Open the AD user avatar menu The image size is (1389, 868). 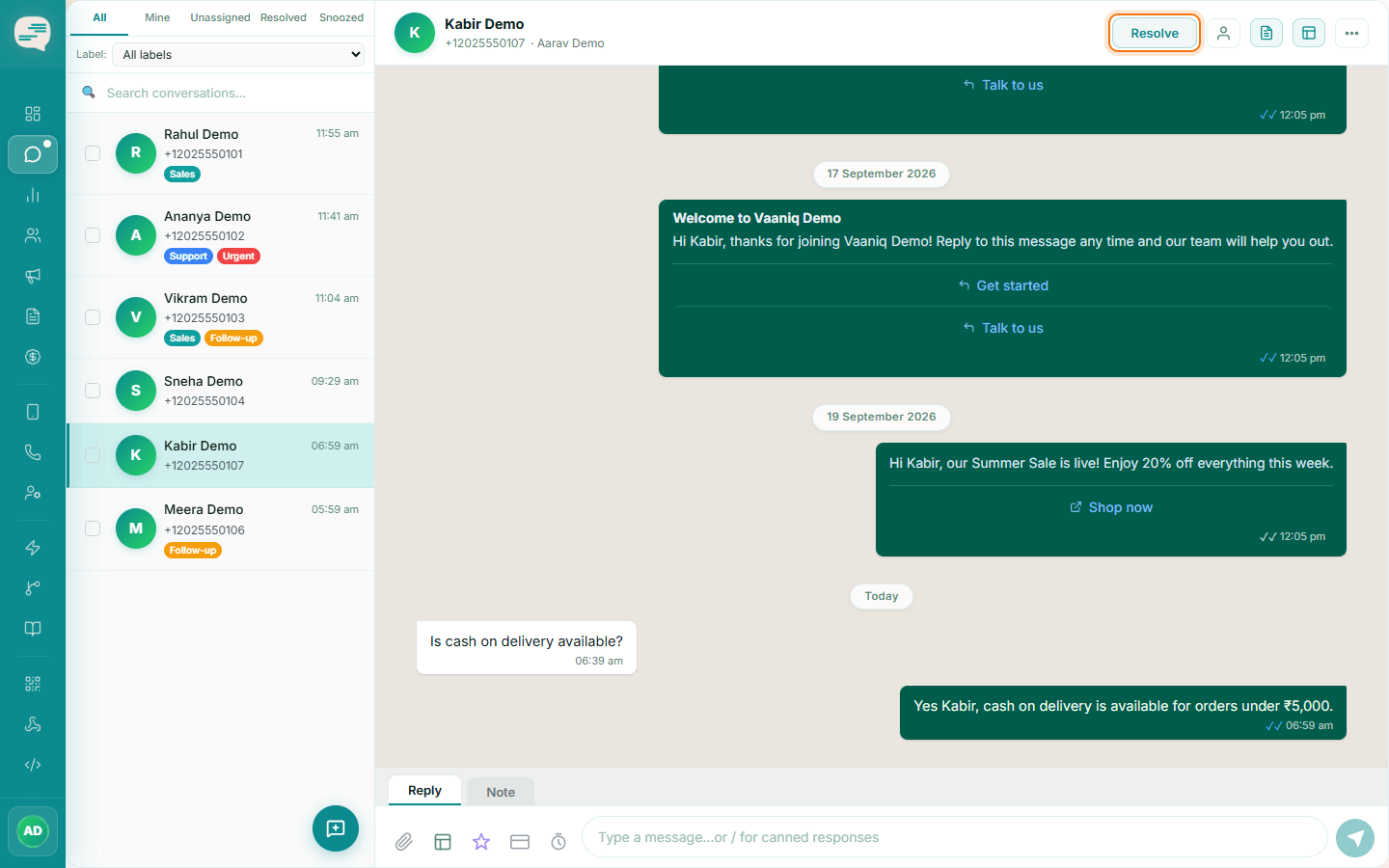[33, 830]
